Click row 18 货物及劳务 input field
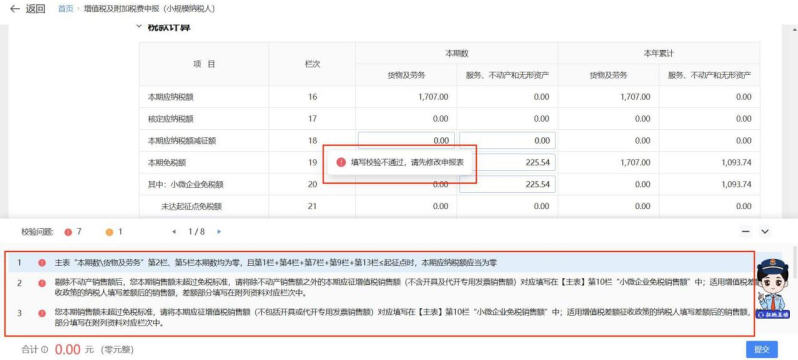The width and height of the screenshot is (798, 360). coord(406,141)
